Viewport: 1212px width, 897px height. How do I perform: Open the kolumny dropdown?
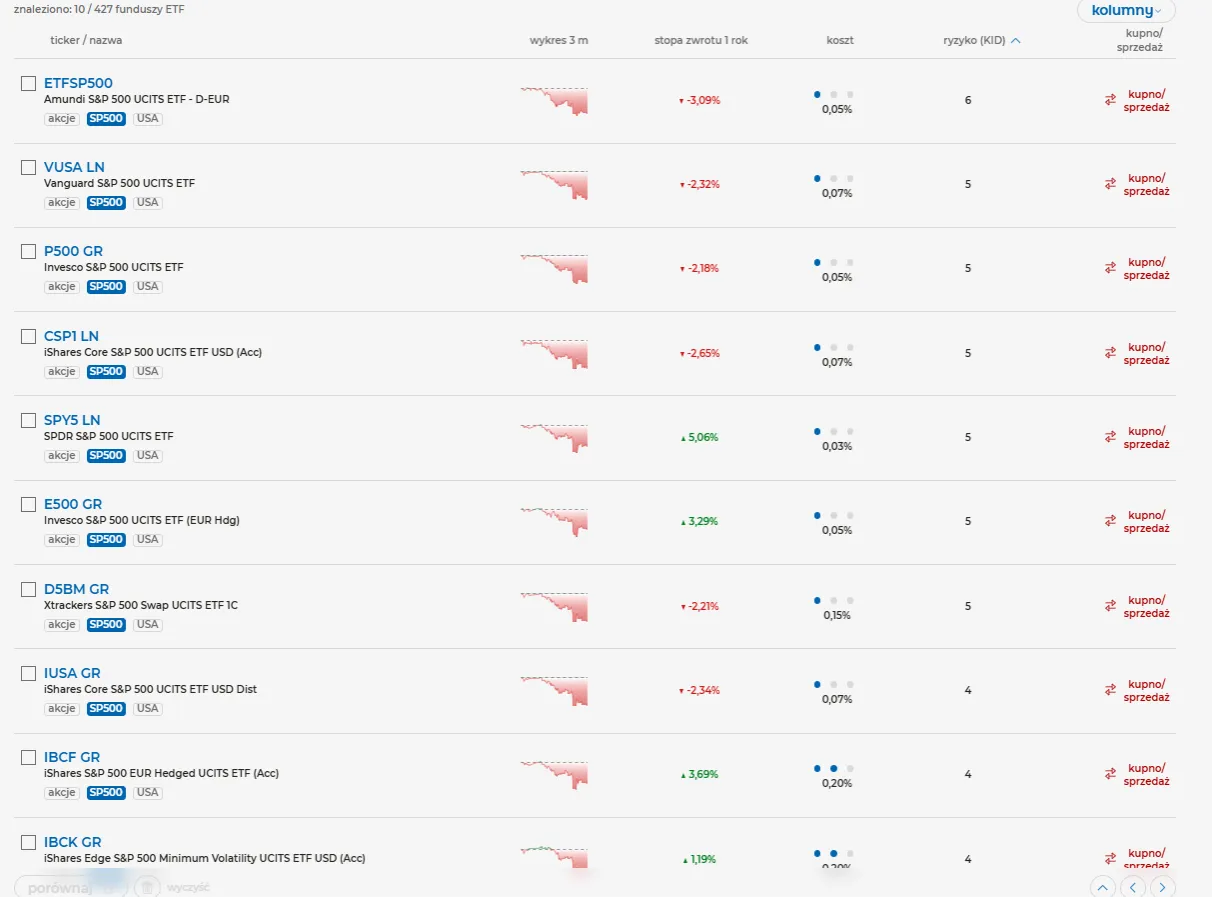[x=1126, y=11]
